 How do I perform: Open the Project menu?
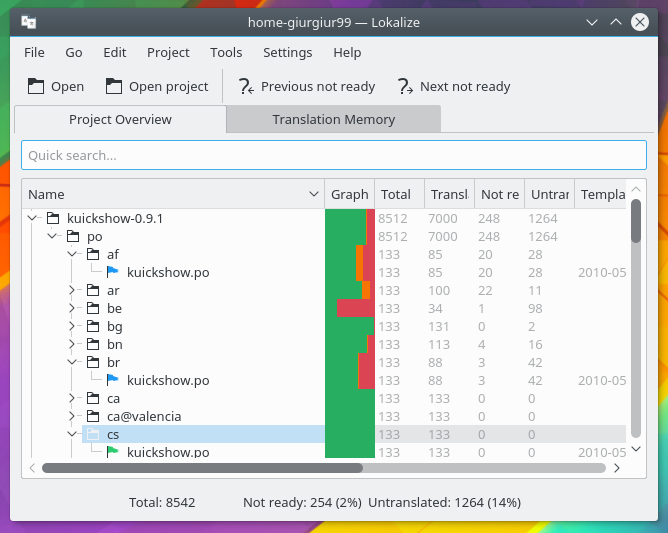[x=168, y=52]
